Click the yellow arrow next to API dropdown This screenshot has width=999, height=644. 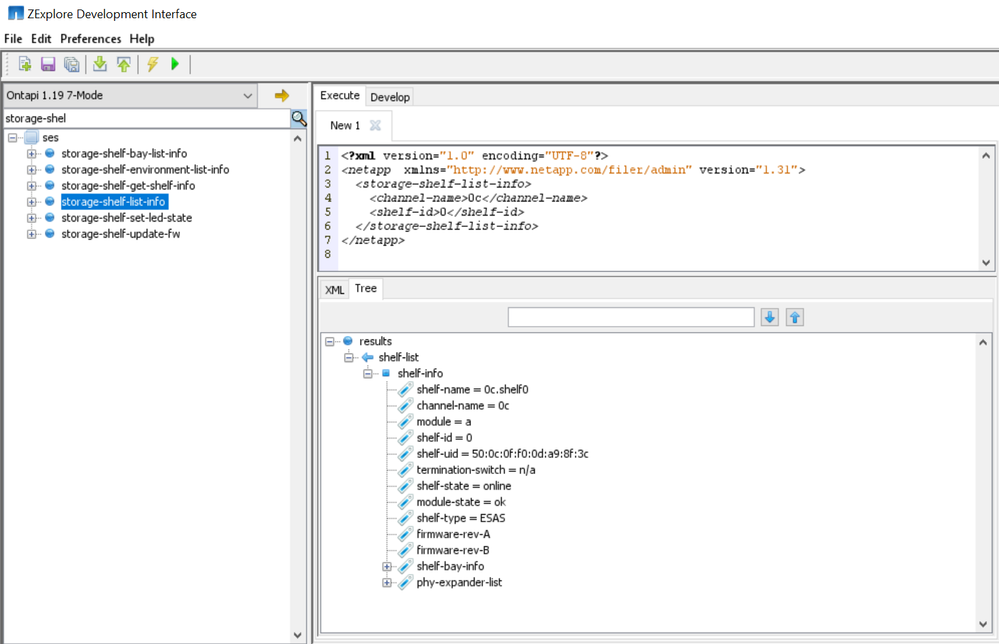click(x=282, y=96)
